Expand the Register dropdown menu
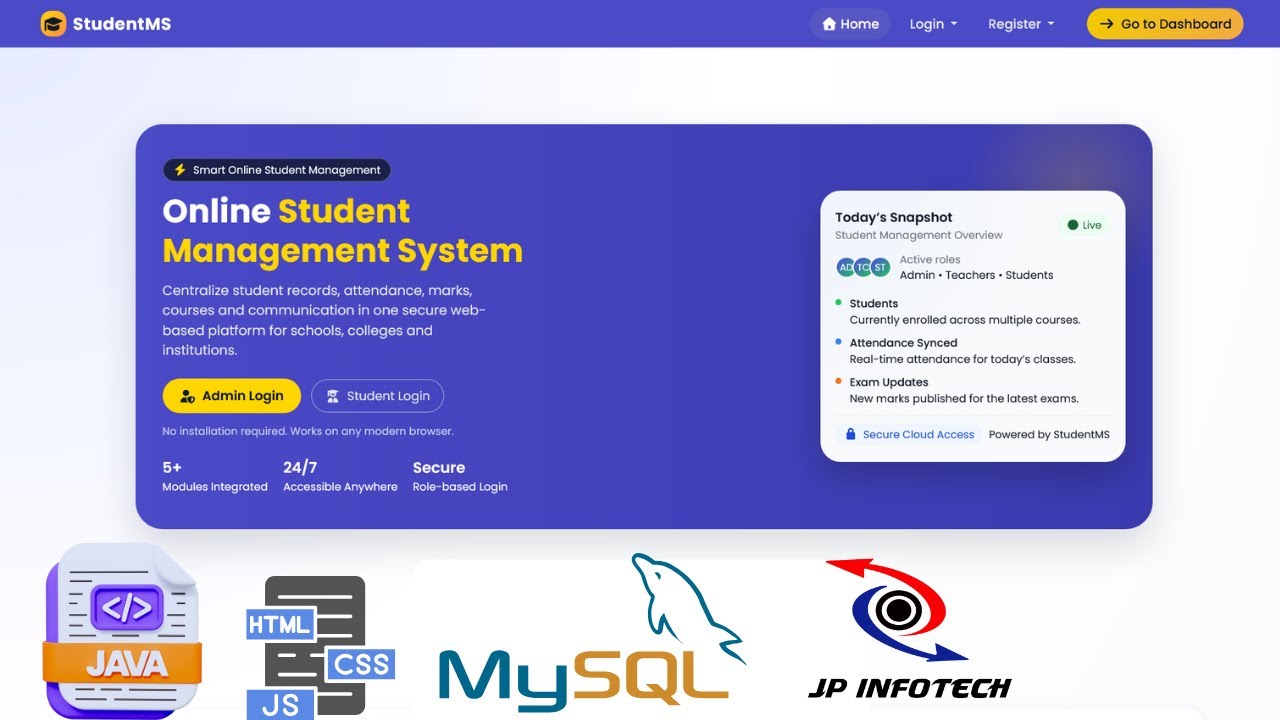 tap(1021, 24)
